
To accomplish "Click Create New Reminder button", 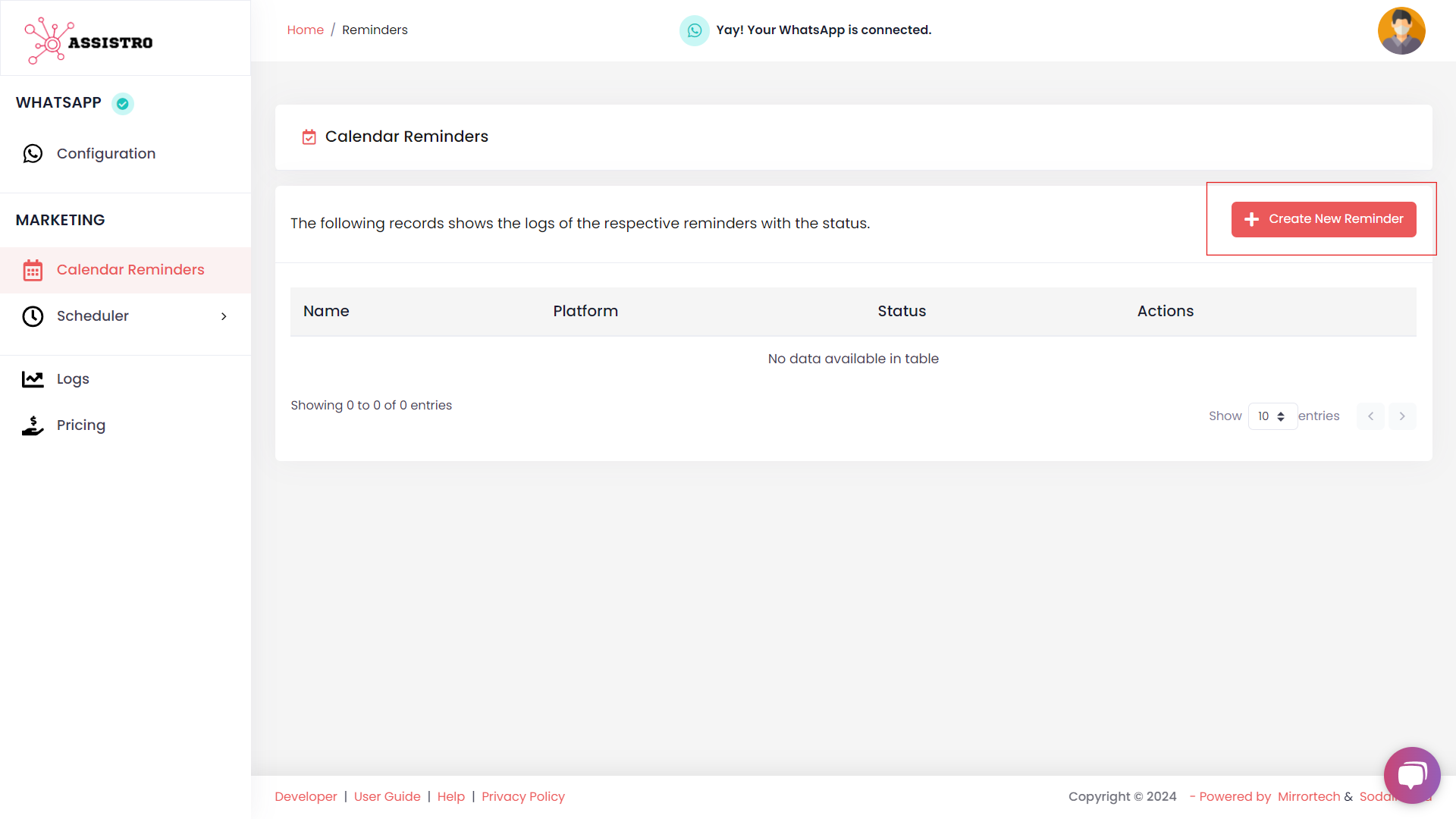I will pyautogui.click(x=1323, y=219).
